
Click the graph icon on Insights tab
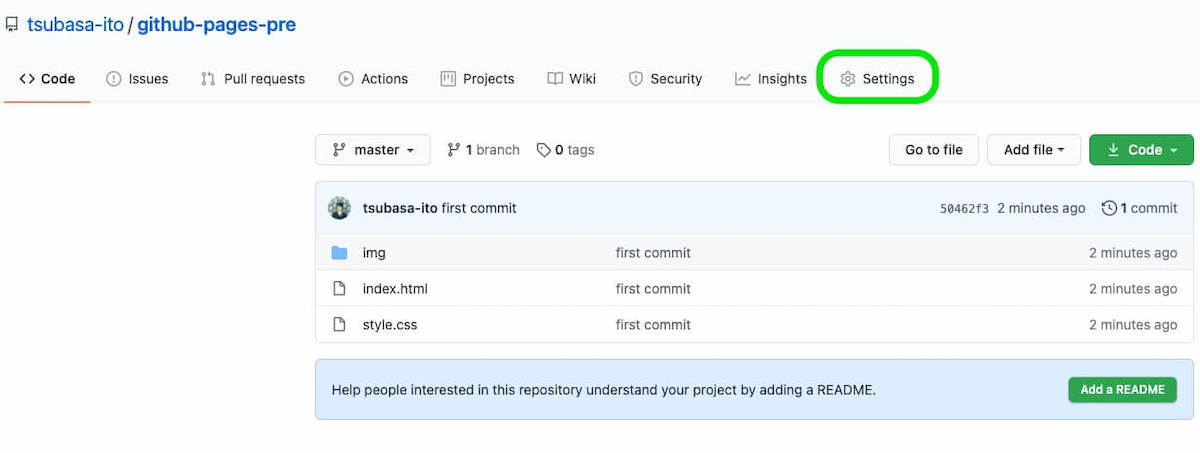point(743,79)
